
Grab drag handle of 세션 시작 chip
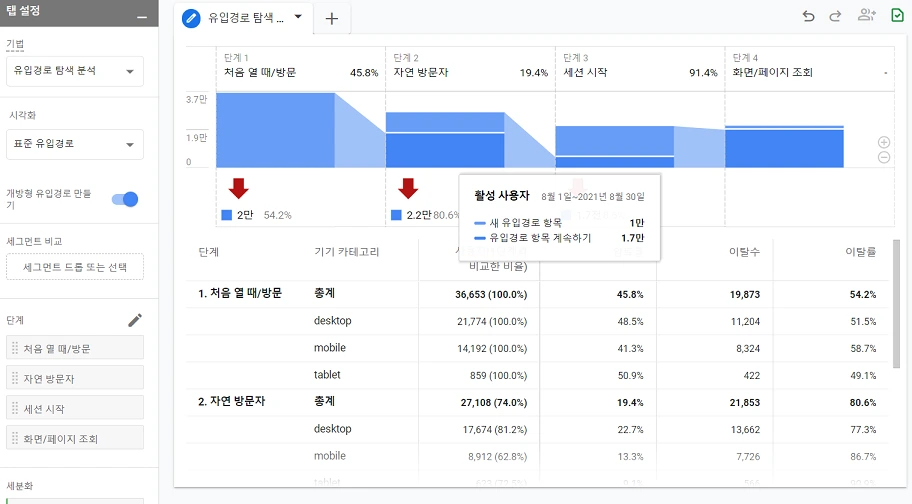click(x=15, y=409)
